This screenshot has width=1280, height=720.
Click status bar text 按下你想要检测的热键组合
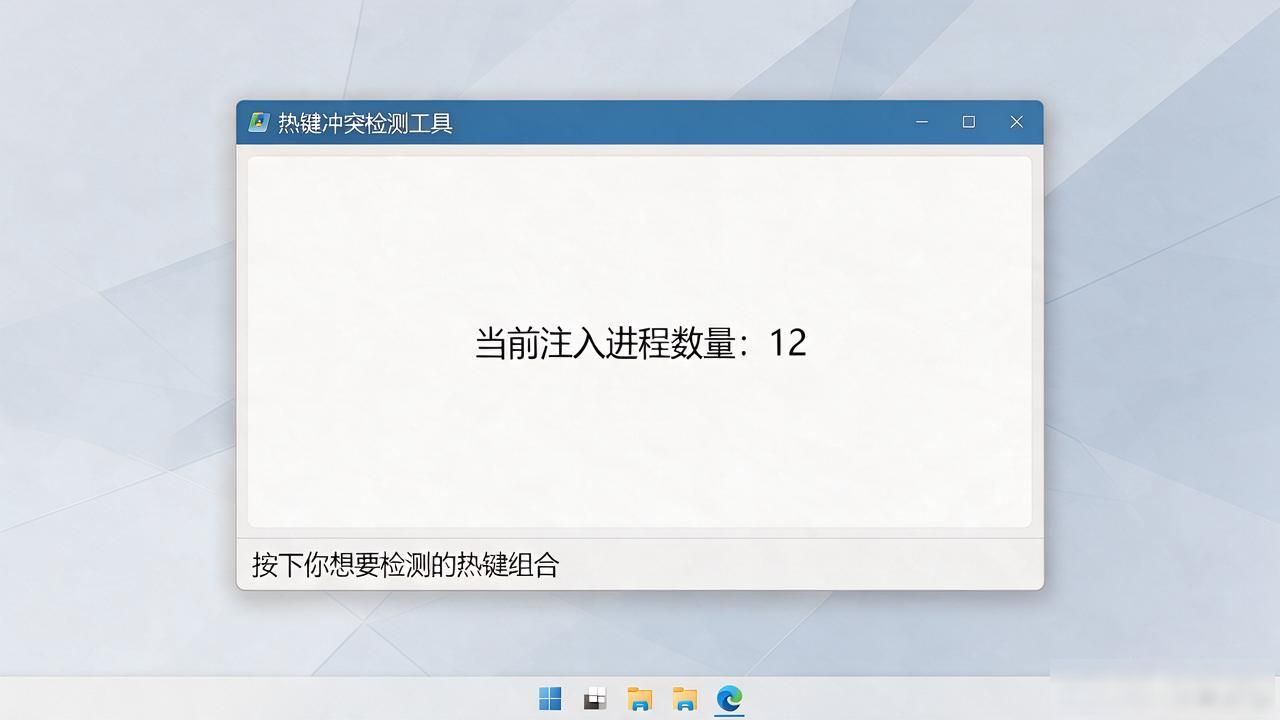[x=405, y=565]
